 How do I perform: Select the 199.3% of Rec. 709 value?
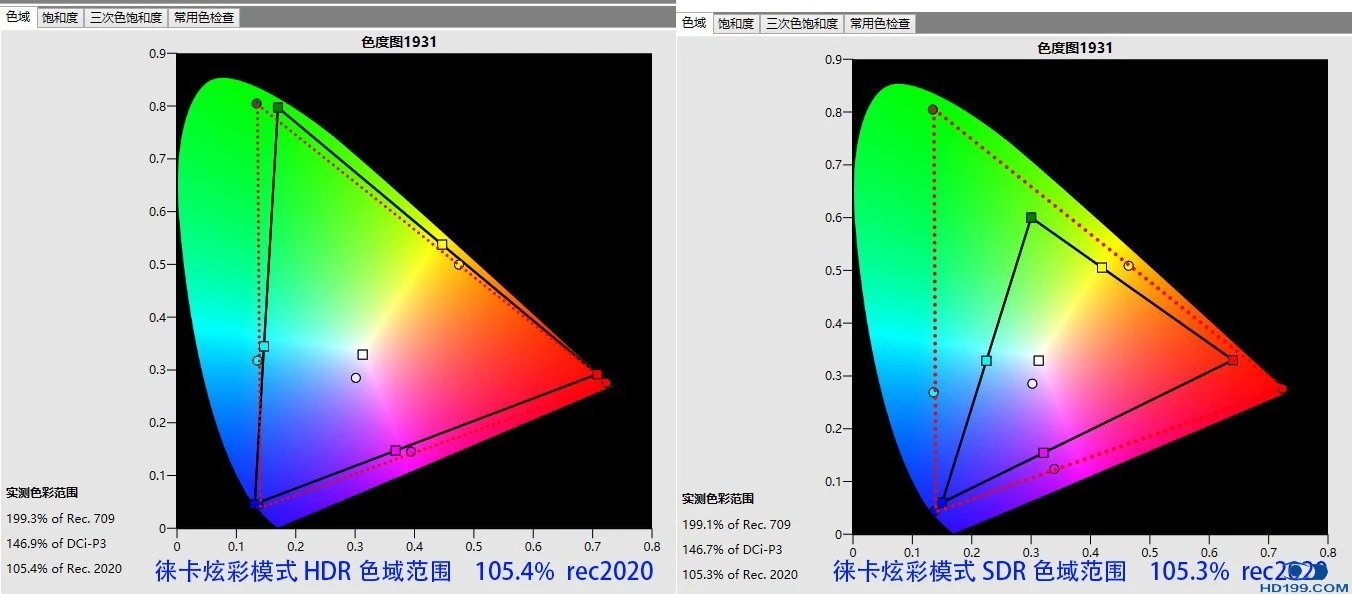click(x=60, y=518)
